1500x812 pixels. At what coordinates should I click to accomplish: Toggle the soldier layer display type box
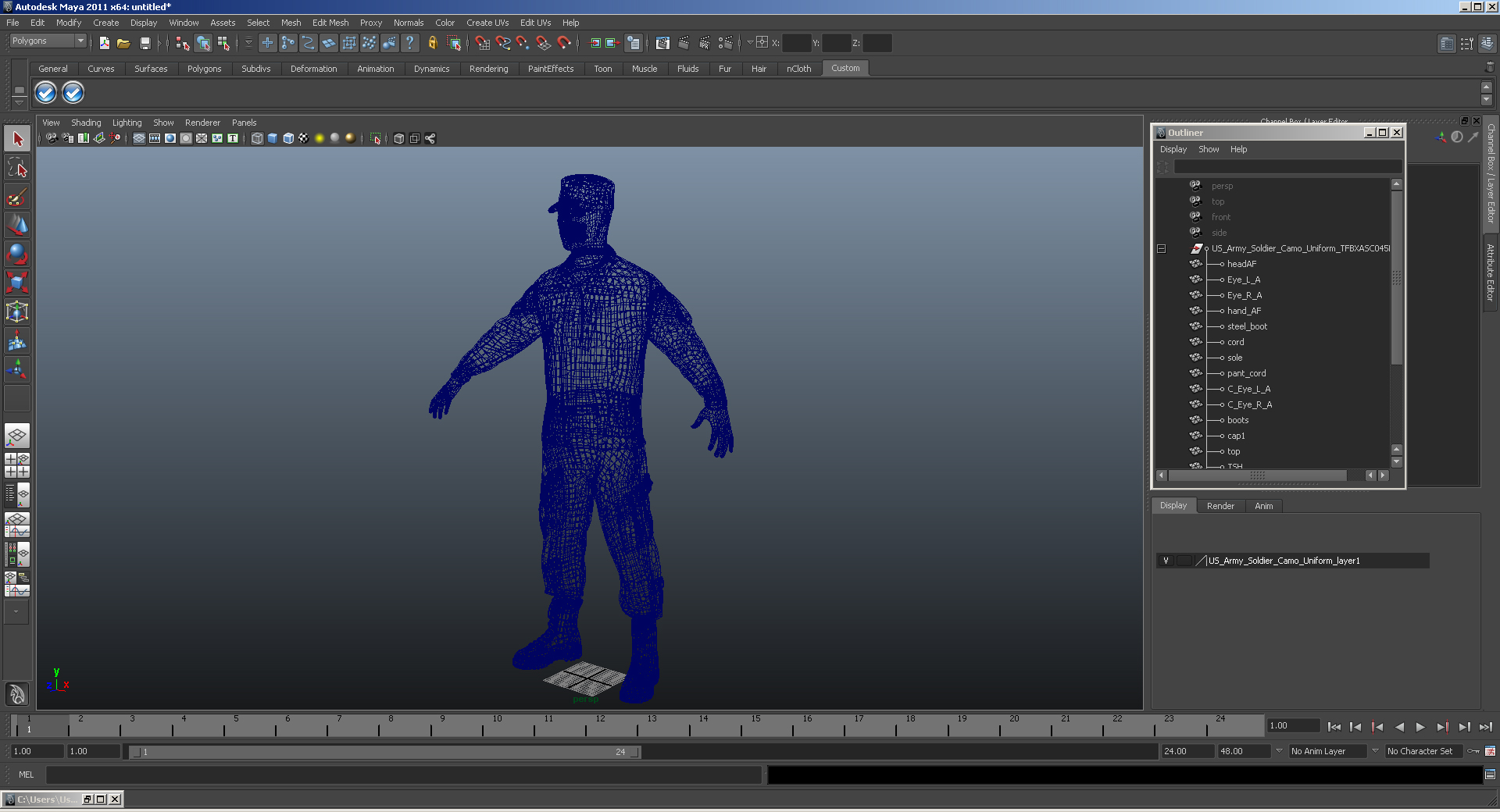click(x=1184, y=561)
